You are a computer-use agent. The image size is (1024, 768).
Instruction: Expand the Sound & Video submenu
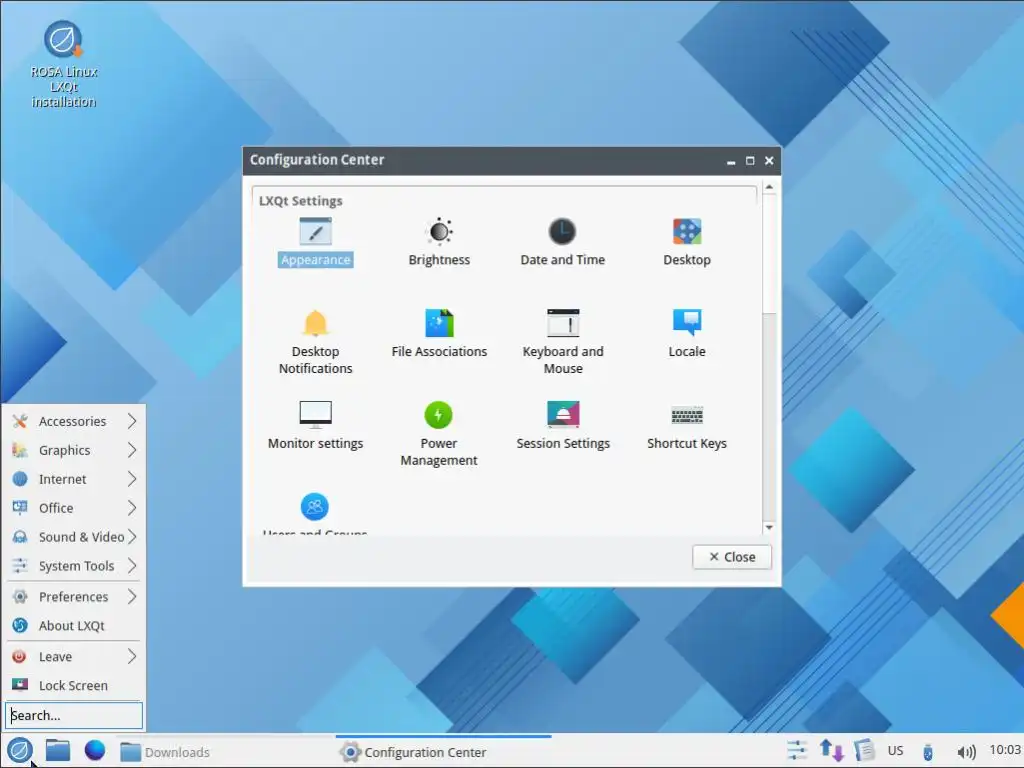point(74,536)
